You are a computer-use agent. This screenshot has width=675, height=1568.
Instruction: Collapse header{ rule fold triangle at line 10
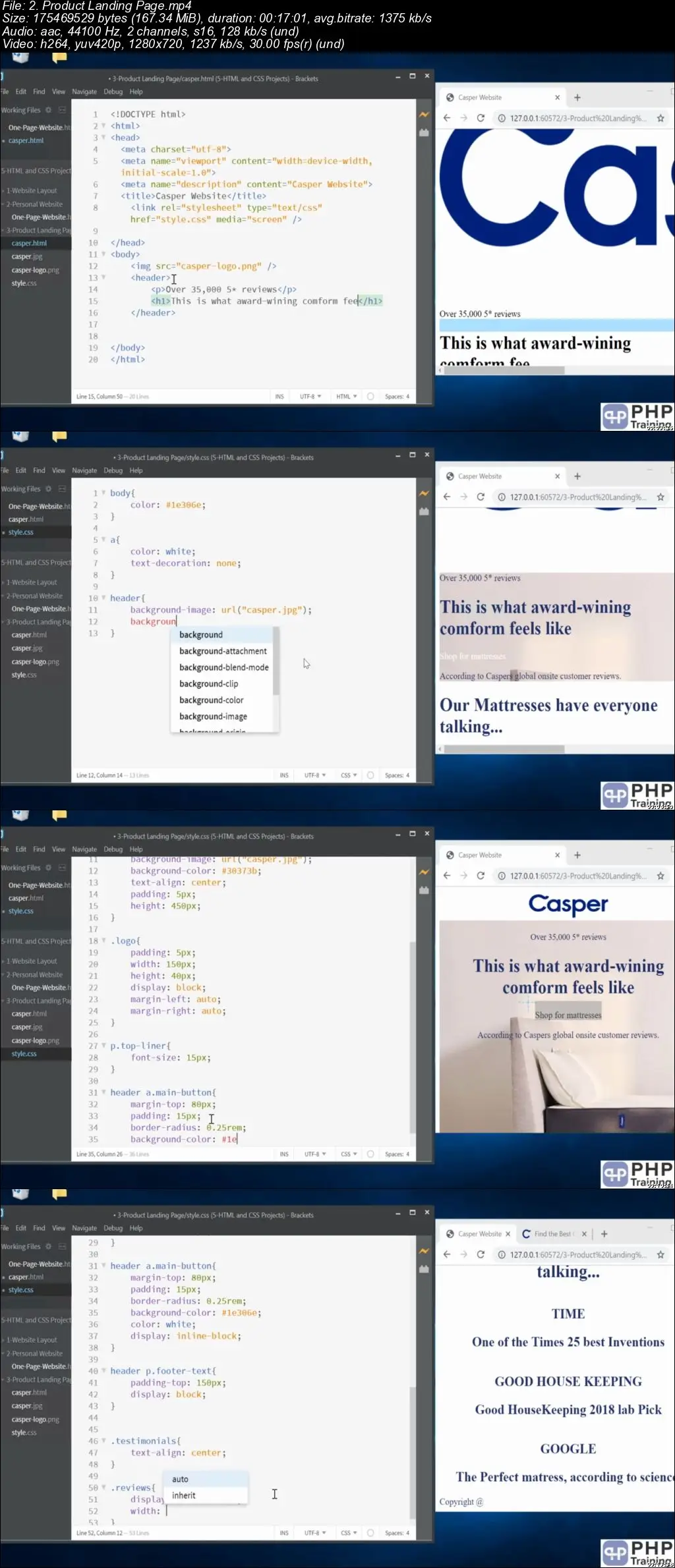tap(103, 598)
